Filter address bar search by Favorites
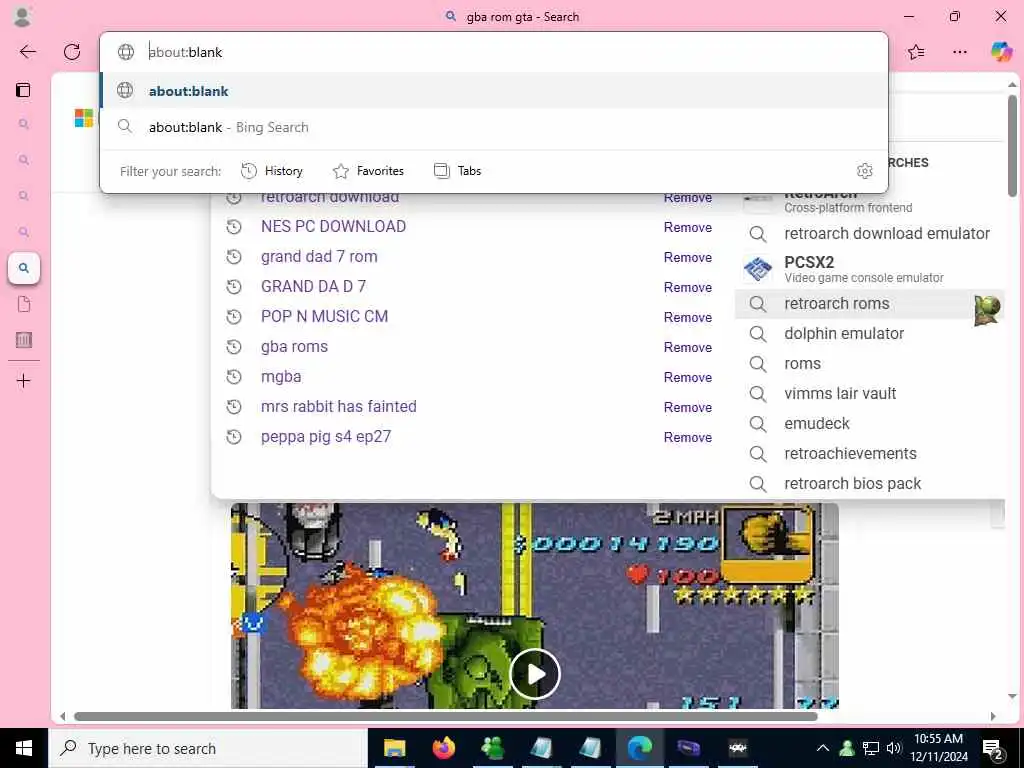This screenshot has height=768, width=1024. pos(368,171)
